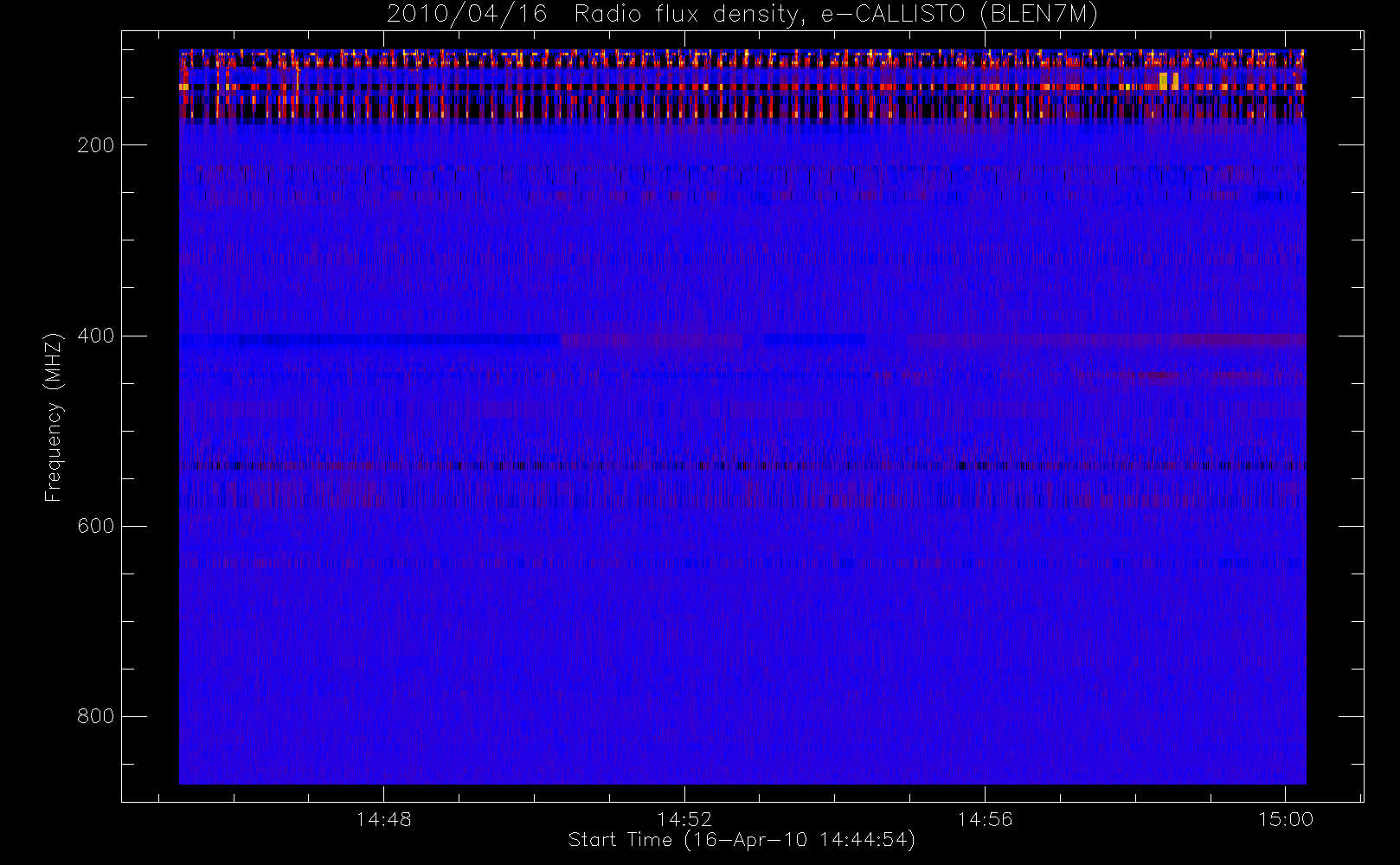This screenshot has height=865, width=1400.
Task: Click the 14:52 time tick label
Action: 684,819
